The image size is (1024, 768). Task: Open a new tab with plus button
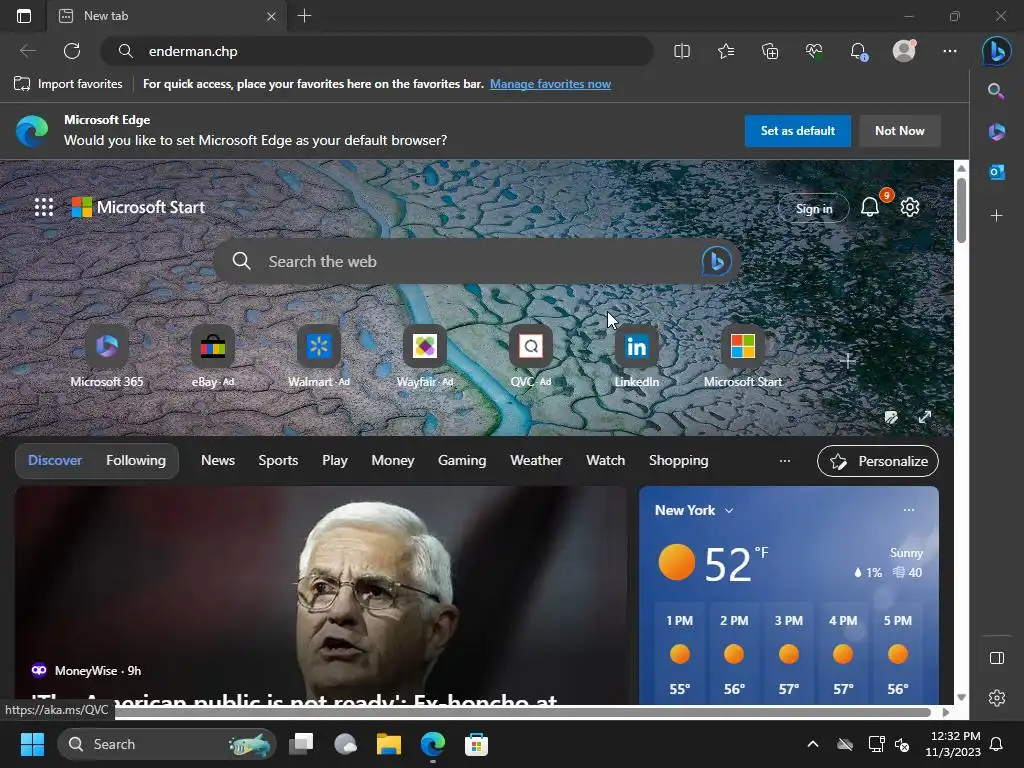click(304, 16)
